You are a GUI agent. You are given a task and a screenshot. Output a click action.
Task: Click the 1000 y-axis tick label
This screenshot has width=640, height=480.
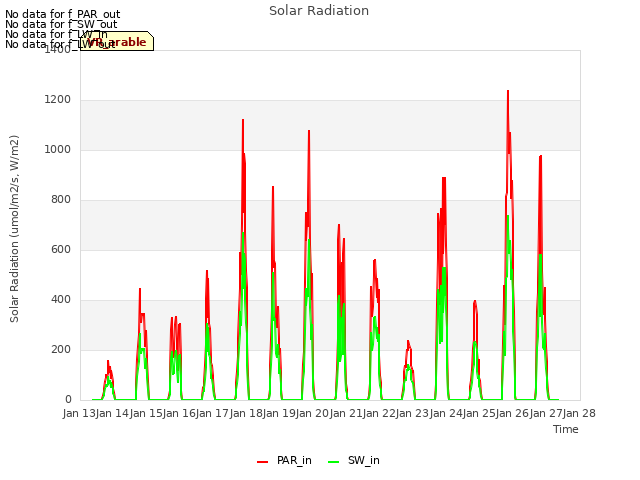coord(58,150)
